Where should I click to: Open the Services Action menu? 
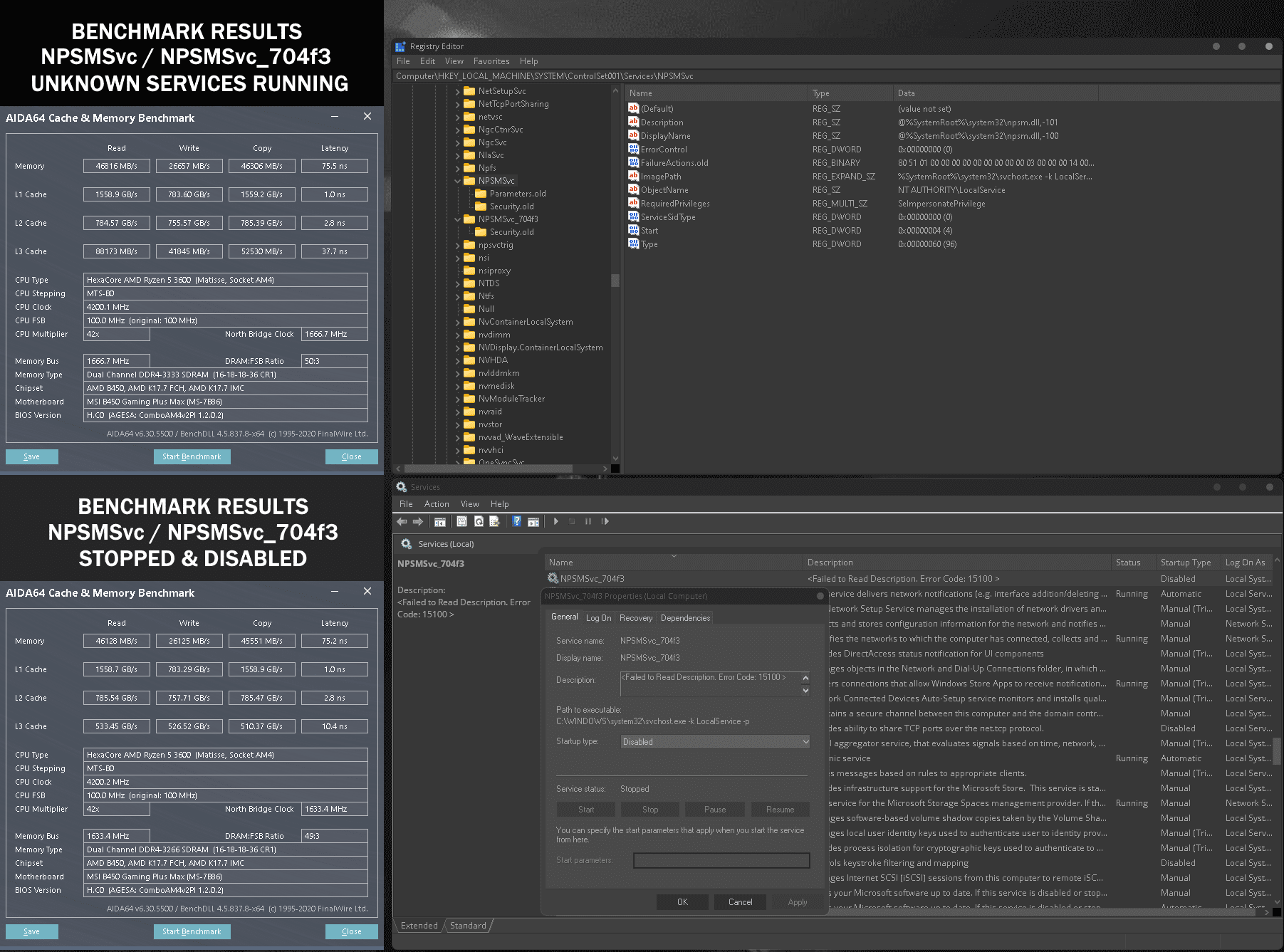click(x=437, y=504)
